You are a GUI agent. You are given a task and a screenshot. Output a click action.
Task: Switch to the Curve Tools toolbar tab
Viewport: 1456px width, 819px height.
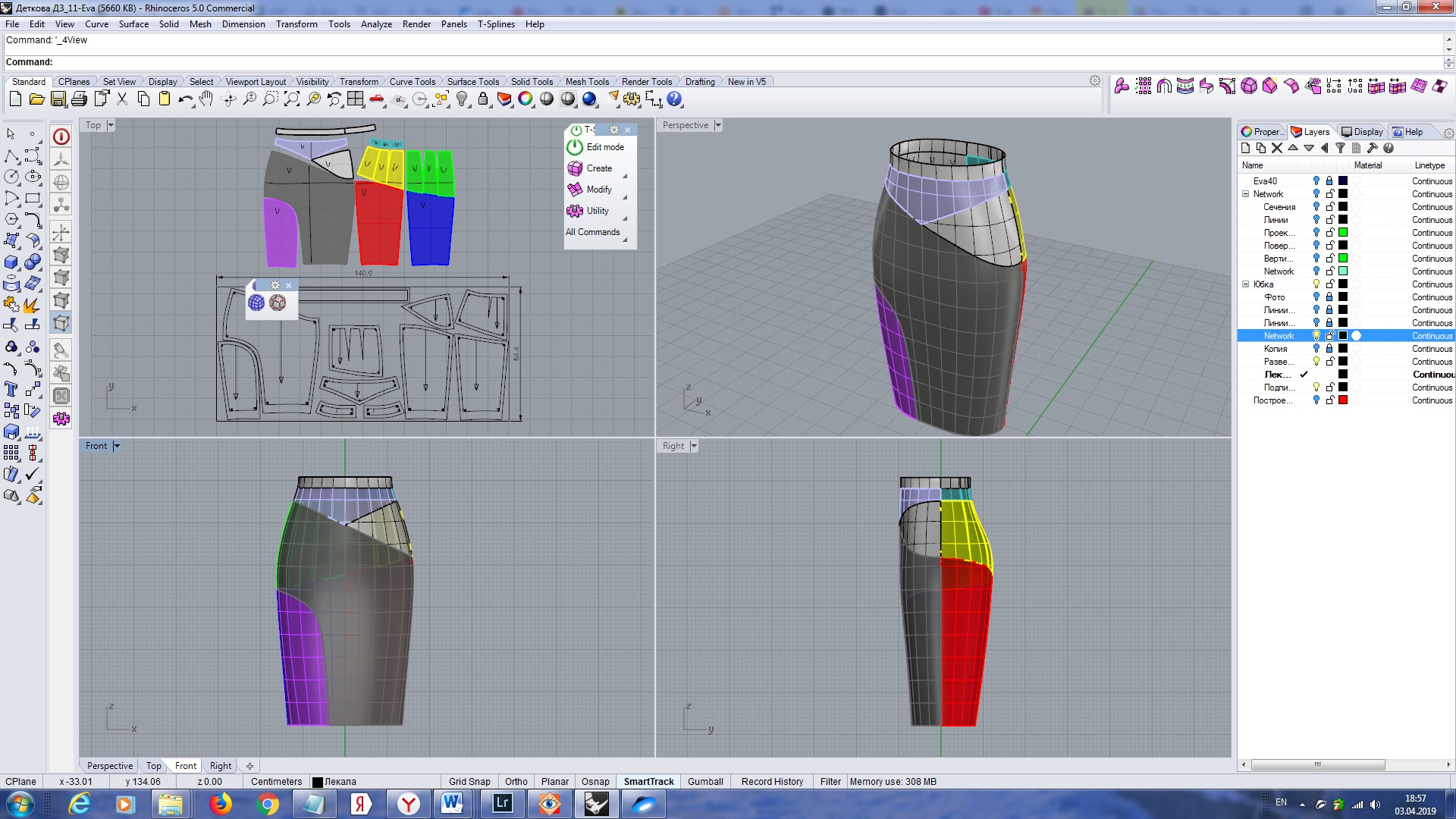pos(413,82)
